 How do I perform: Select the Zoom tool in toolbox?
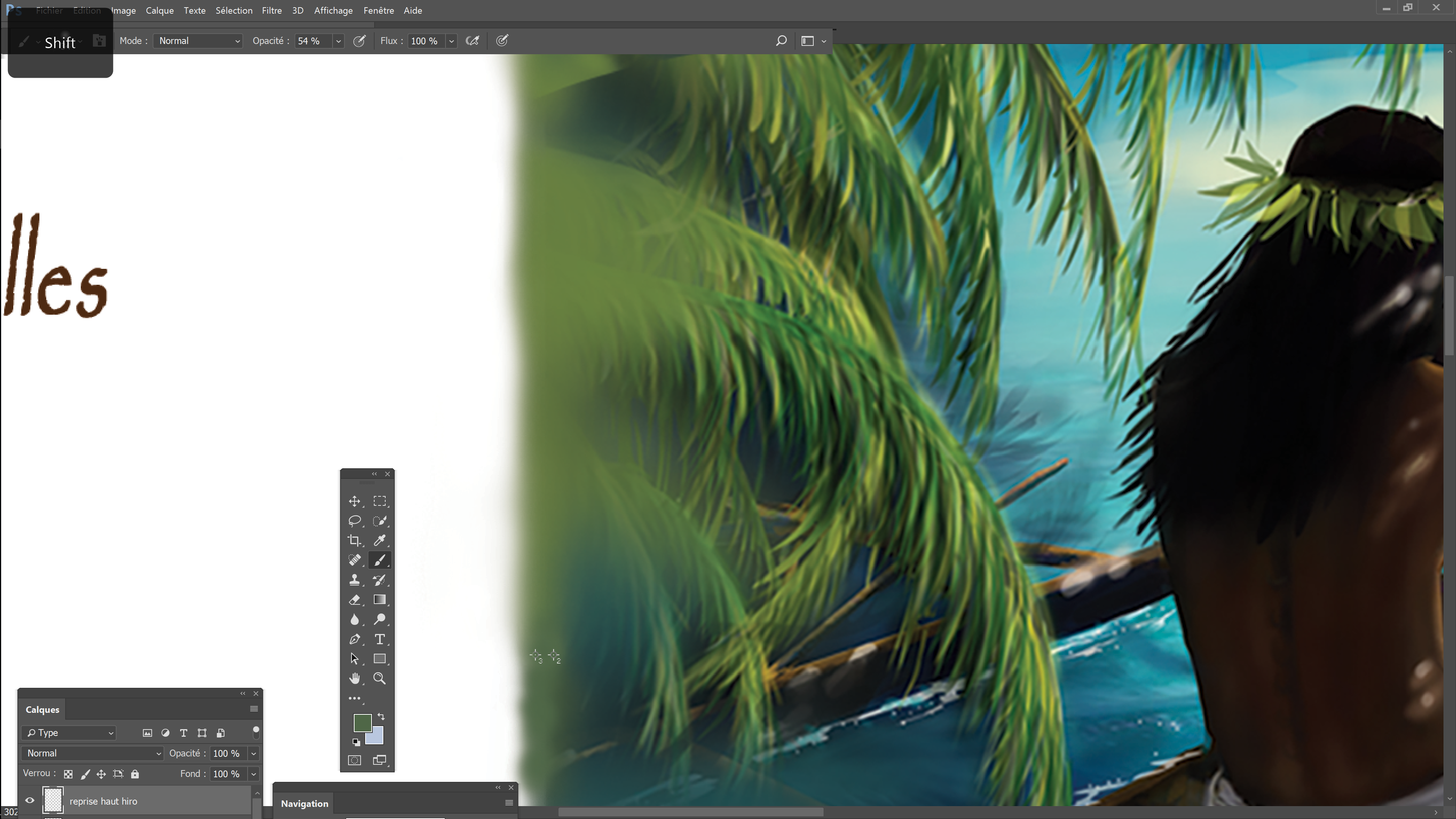pyautogui.click(x=379, y=678)
